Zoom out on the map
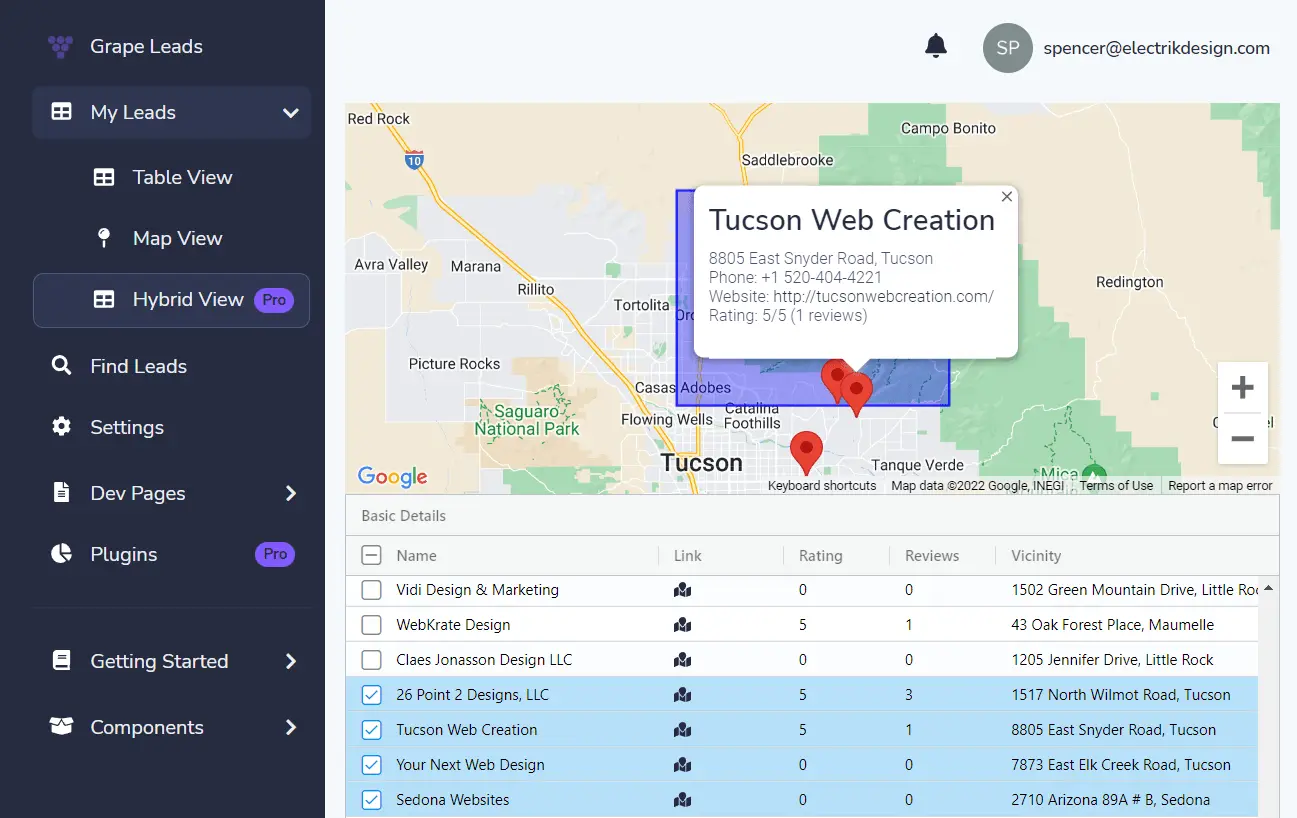 tap(1243, 439)
